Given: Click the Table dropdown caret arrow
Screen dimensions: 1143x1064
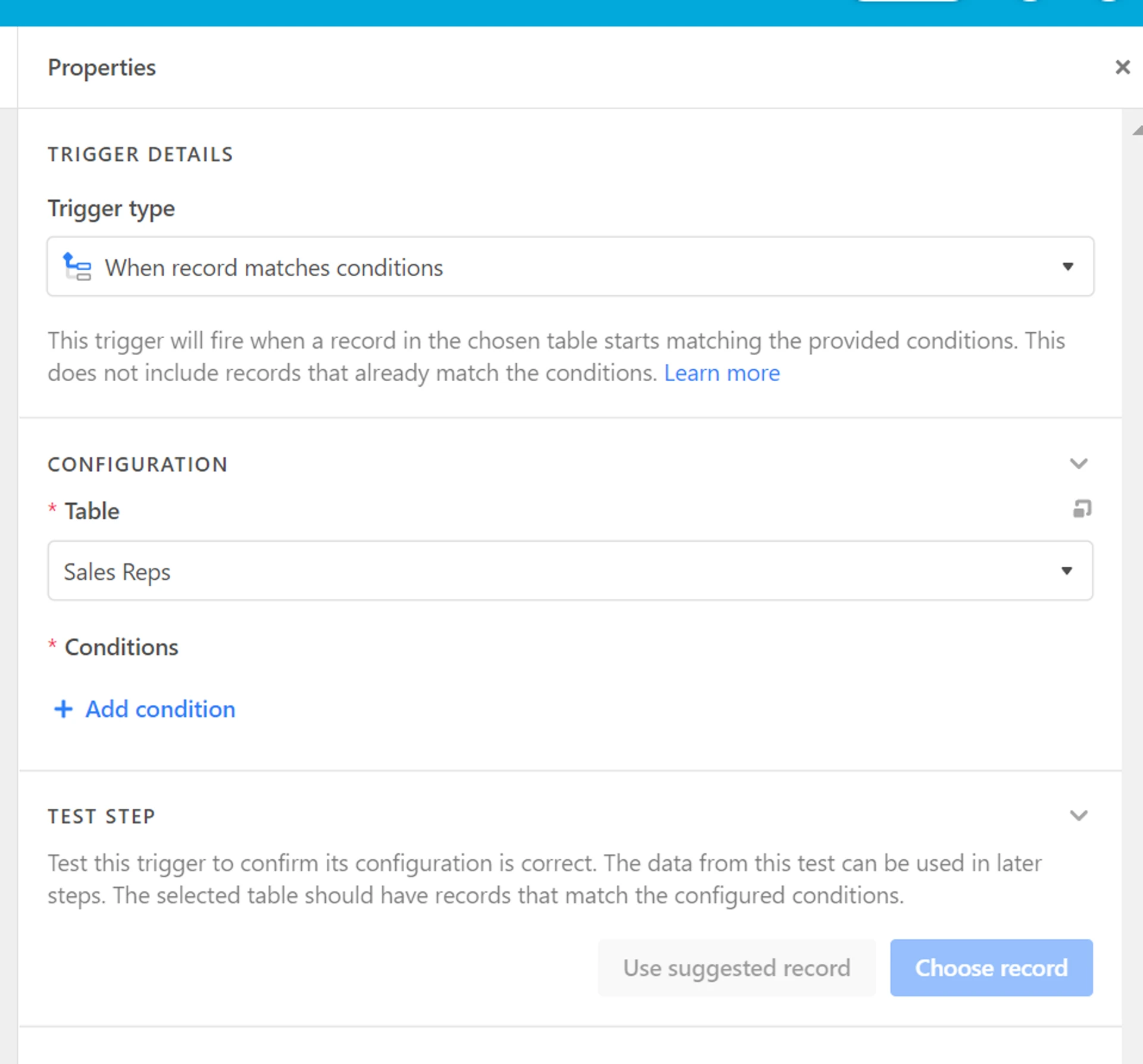Looking at the screenshot, I should point(1067,571).
